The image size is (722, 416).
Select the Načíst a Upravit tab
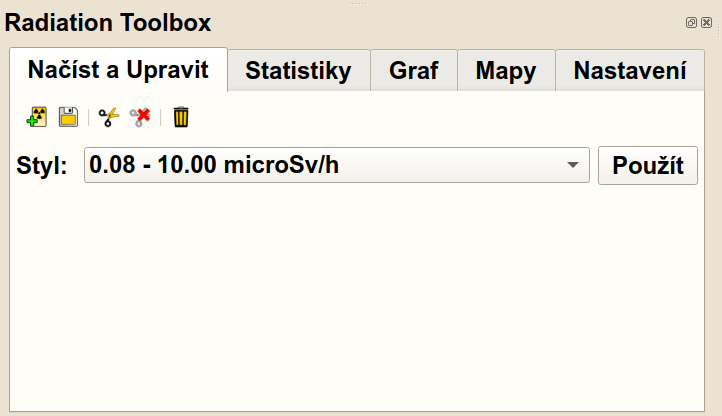point(118,70)
